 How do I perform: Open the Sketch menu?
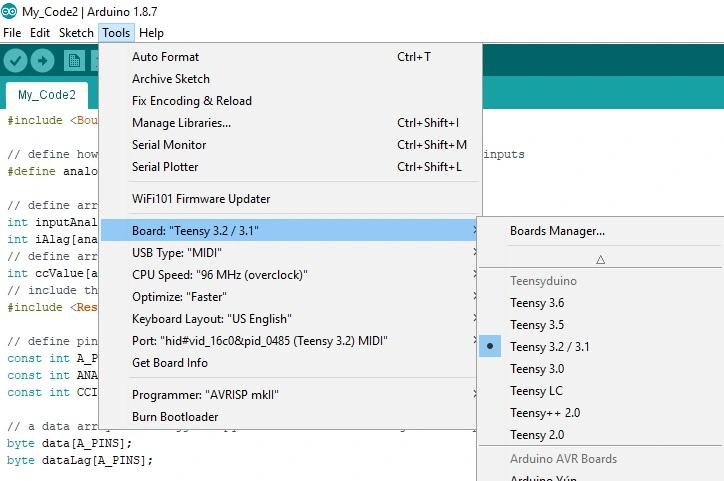point(76,33)
